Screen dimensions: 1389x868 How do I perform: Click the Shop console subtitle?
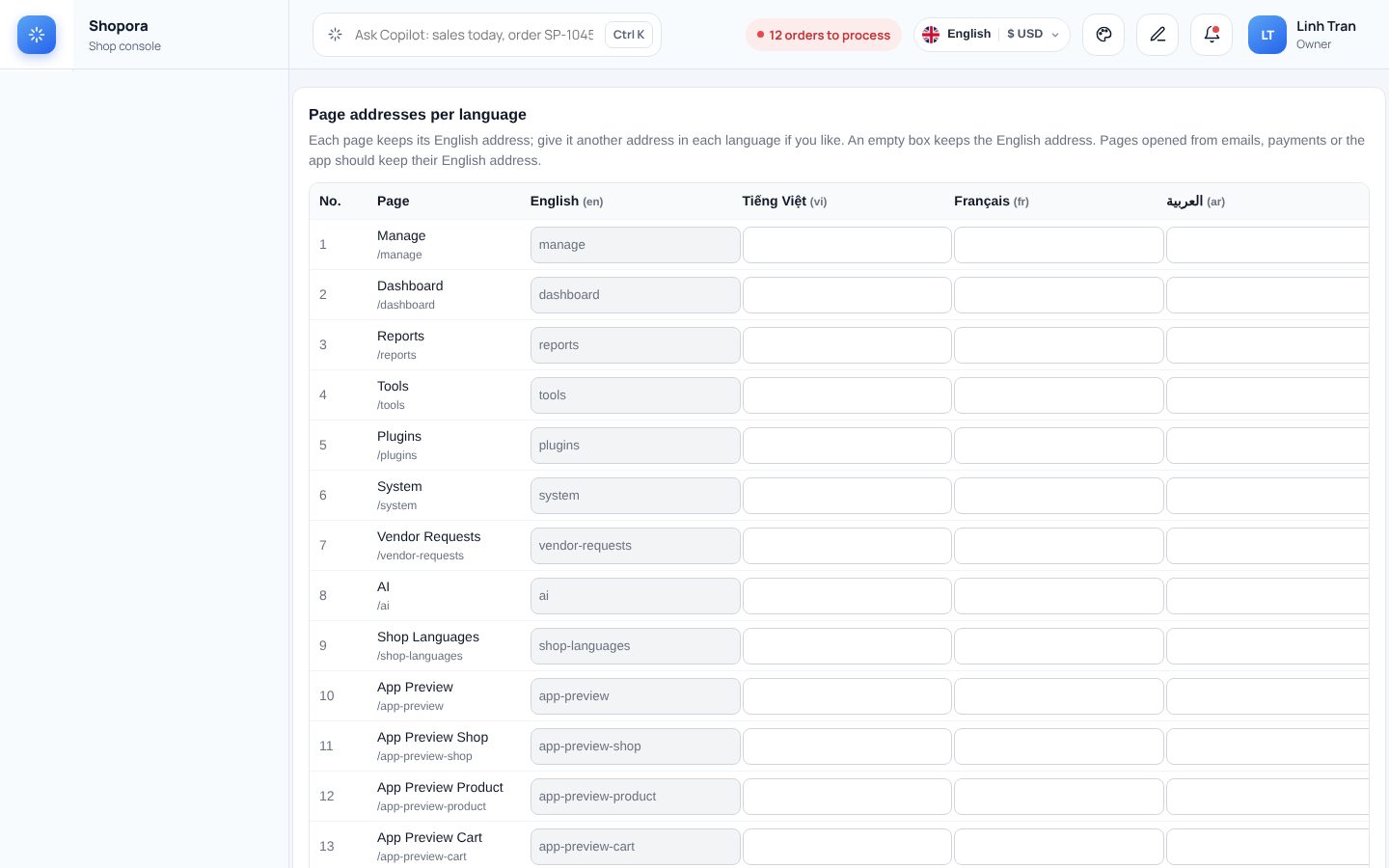click(x=124, y=46)
